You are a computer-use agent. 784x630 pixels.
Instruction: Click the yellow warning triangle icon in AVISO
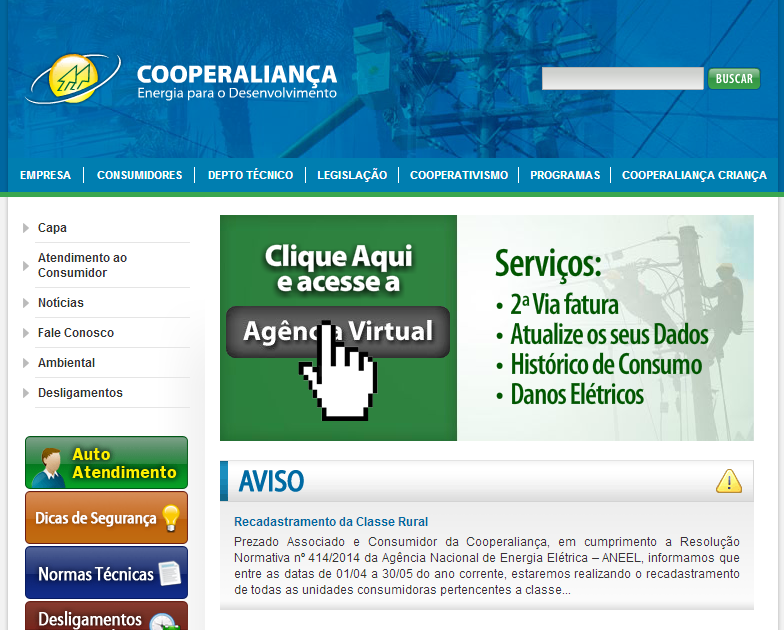tap(728, 481)
